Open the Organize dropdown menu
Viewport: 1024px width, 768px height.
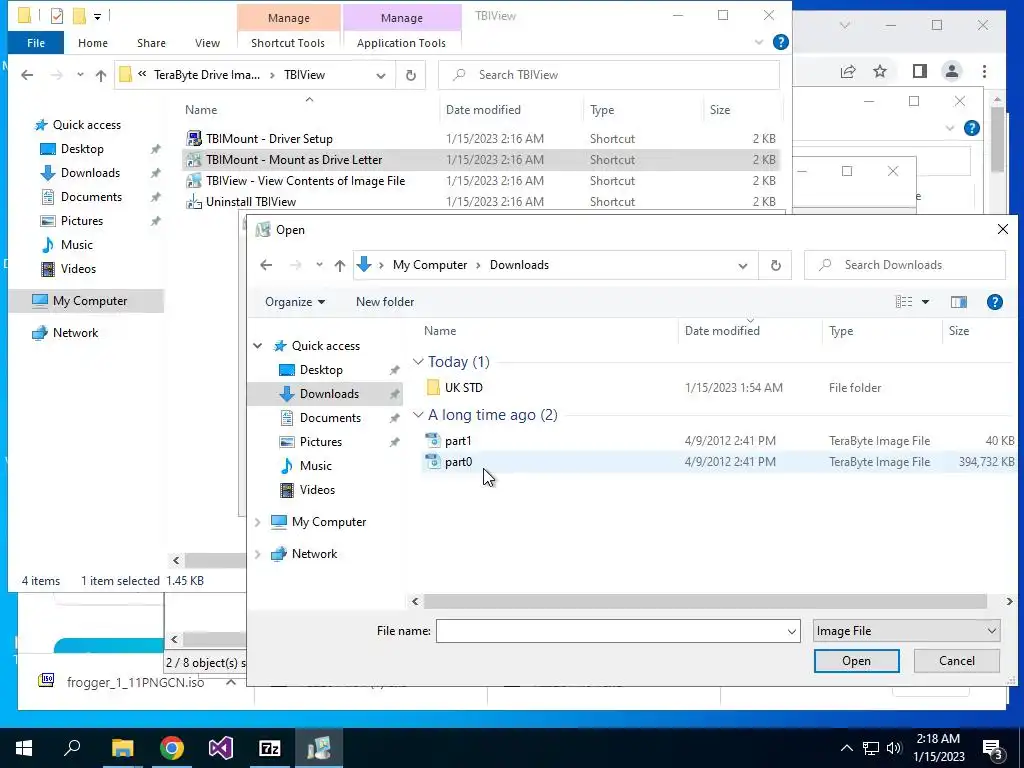[295, 302]
